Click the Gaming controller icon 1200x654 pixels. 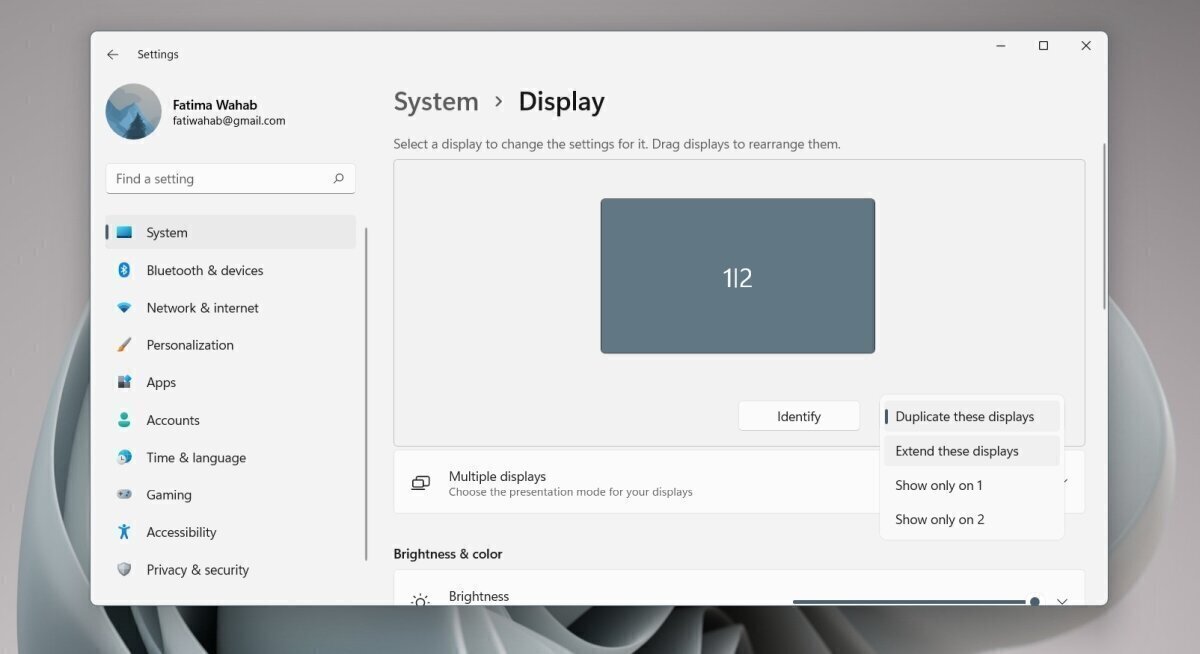pos(124,494)
